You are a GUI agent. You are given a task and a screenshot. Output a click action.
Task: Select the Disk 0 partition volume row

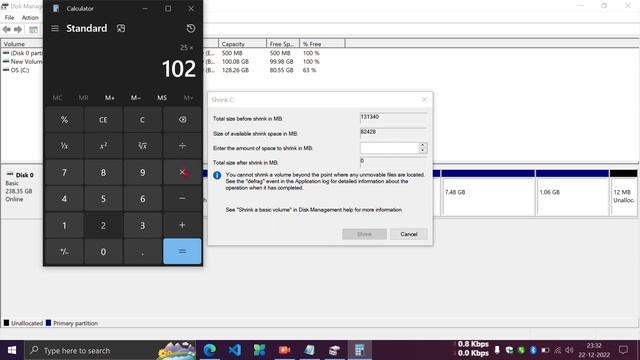tap(23, 53)
